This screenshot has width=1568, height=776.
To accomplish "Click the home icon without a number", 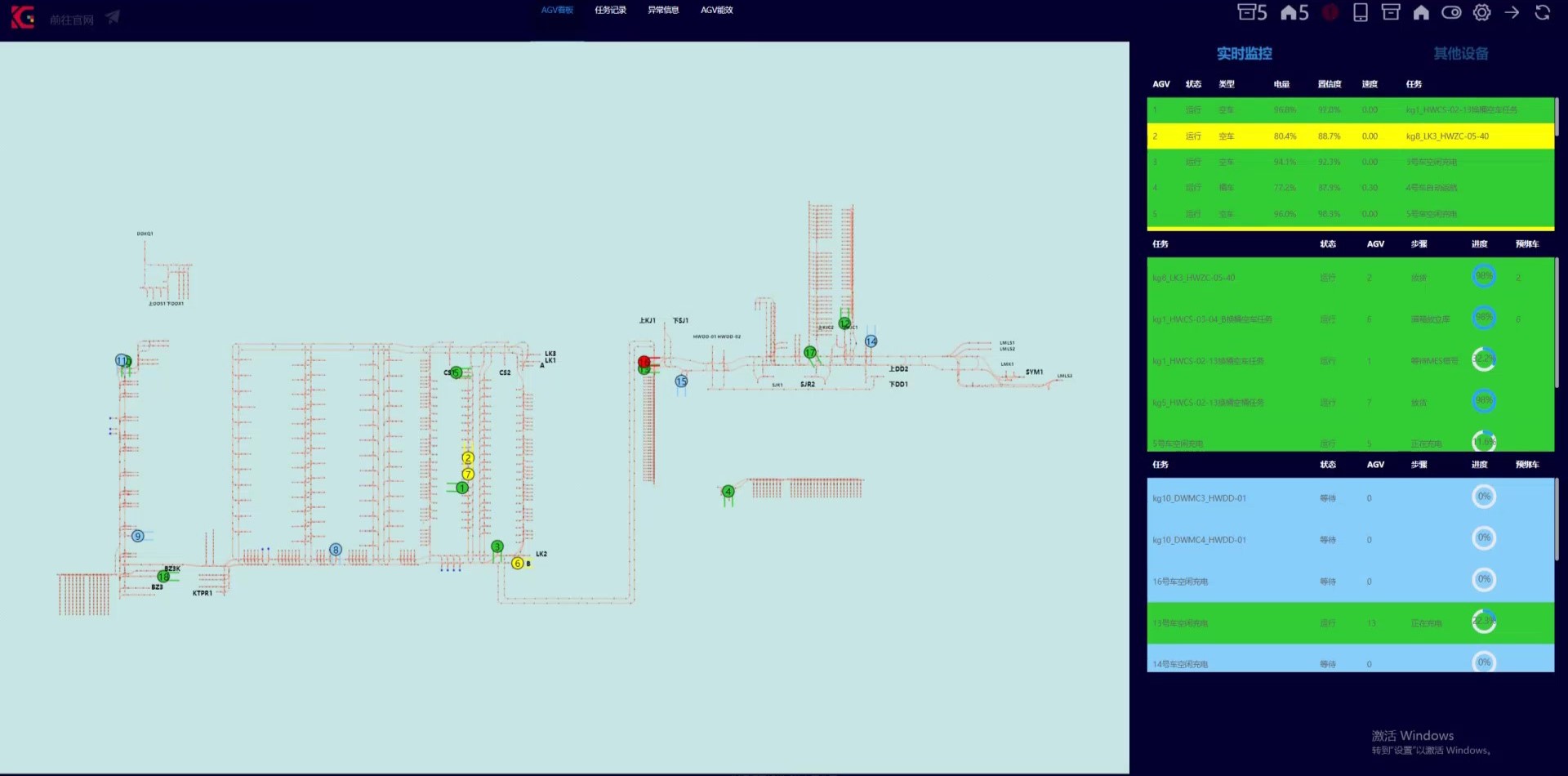I will pyautogui.click(x=1421, y=12).
